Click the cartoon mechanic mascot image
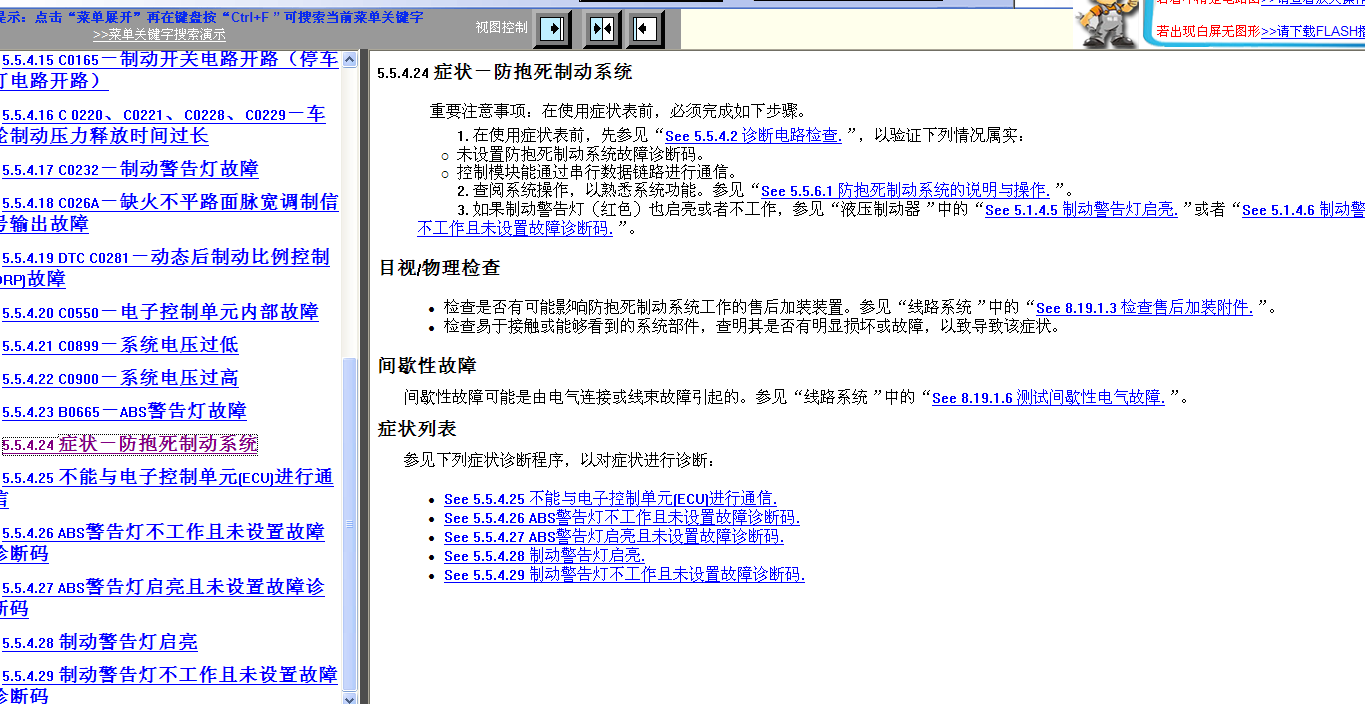 point(1108,24)
